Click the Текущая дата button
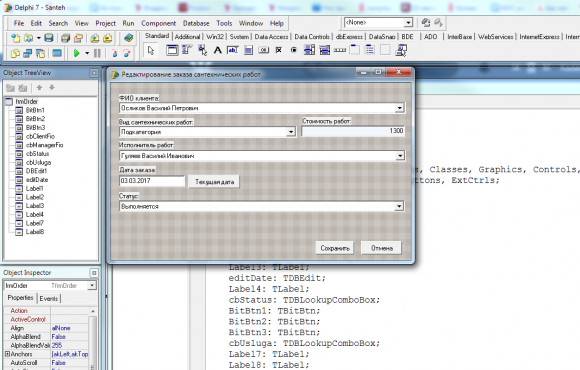This screenshot has height=370, width=580. [214, 182]
